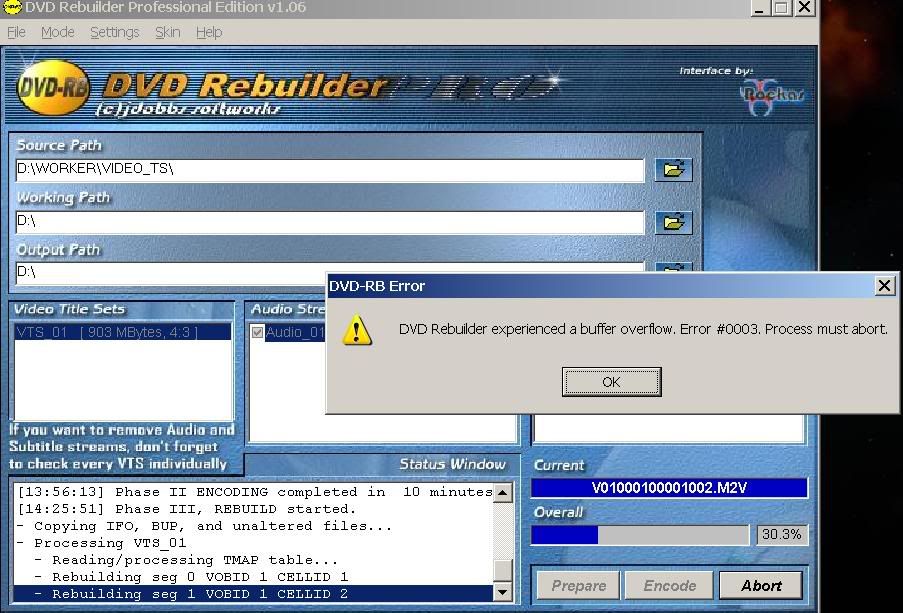Click the DVD Rebuilder title bar icon
Image resolution: width=903 pixels, height=613 pixels.
[12, 7]
